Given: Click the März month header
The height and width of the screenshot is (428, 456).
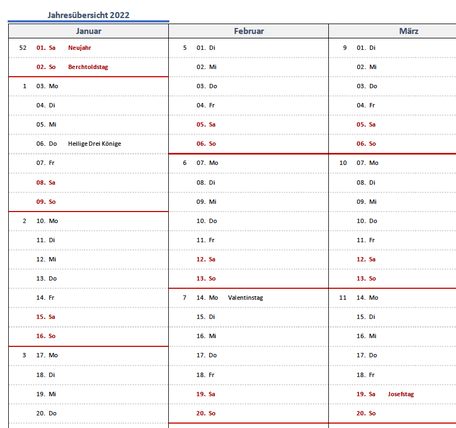Looking at the screenshot, I should click(x=409, y=31).
